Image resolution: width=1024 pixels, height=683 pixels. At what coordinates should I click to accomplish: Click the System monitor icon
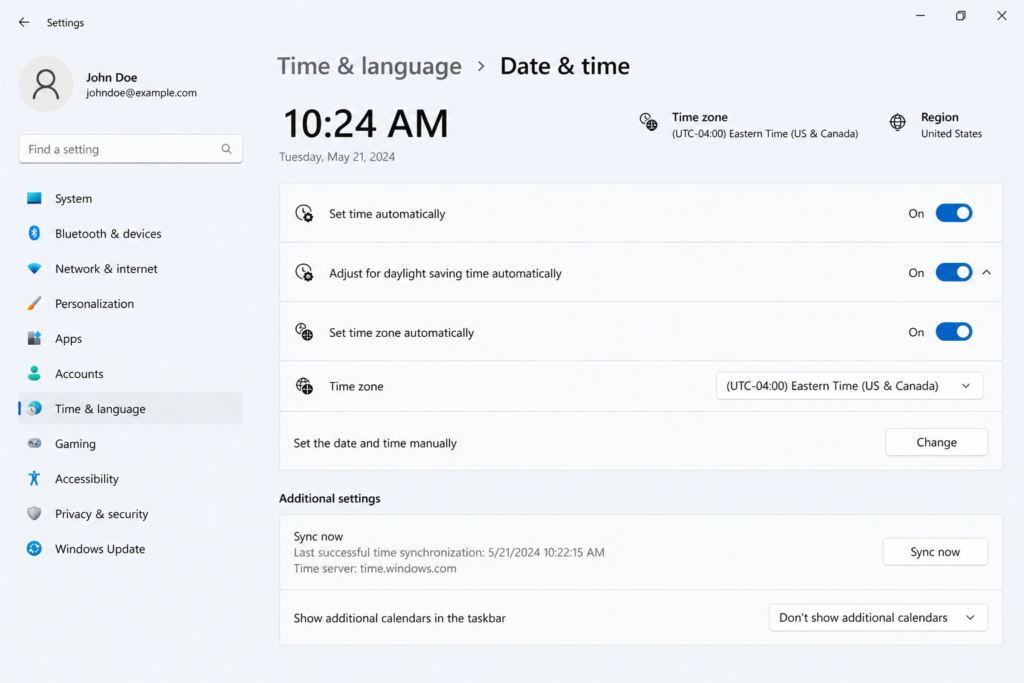pyautogui.click(x=34, y=198)
